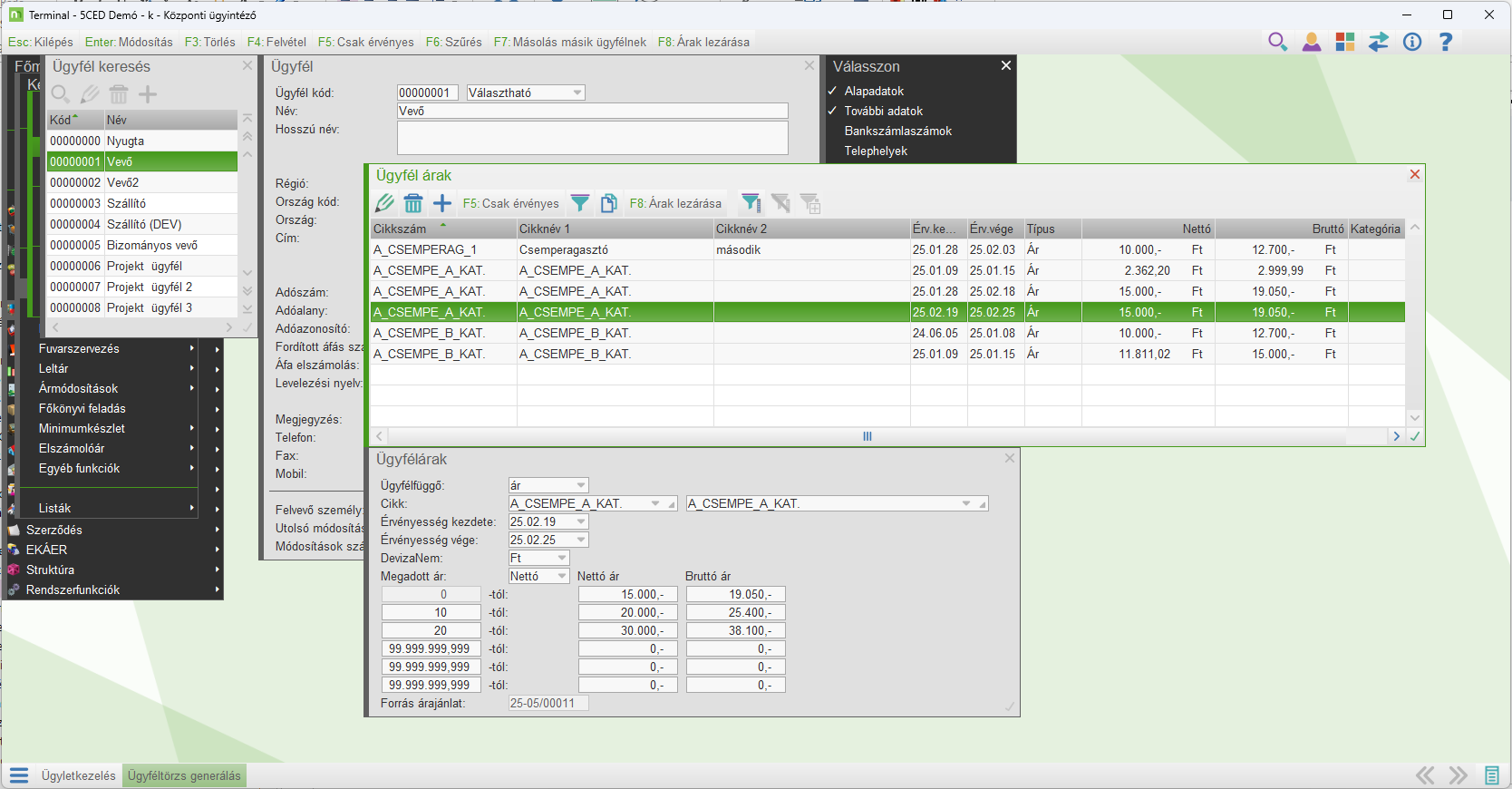This screenshot has width=1512, height=789.
Task: Click F4: Felvétel in the top command bar
Action: 276,42
